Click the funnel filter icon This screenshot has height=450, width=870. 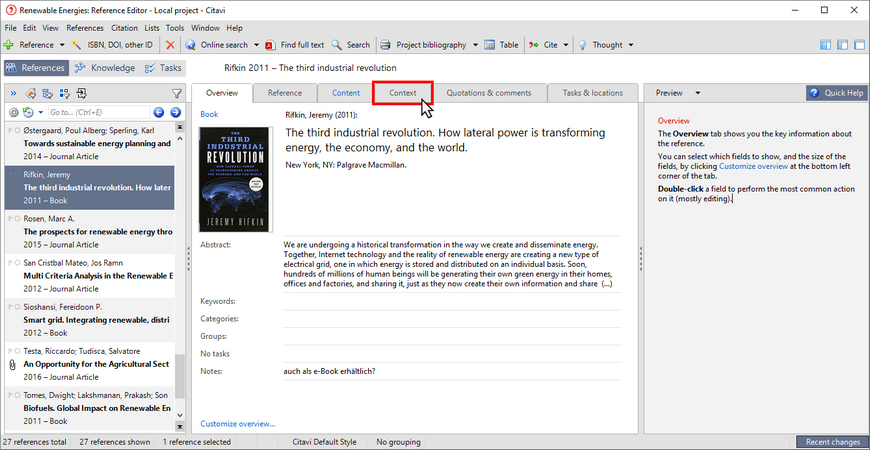click(x=176, y=93)
